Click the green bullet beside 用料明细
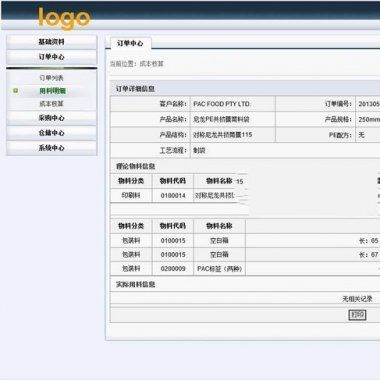The width and height of the screenshot is (380, 380). point(15,91)
